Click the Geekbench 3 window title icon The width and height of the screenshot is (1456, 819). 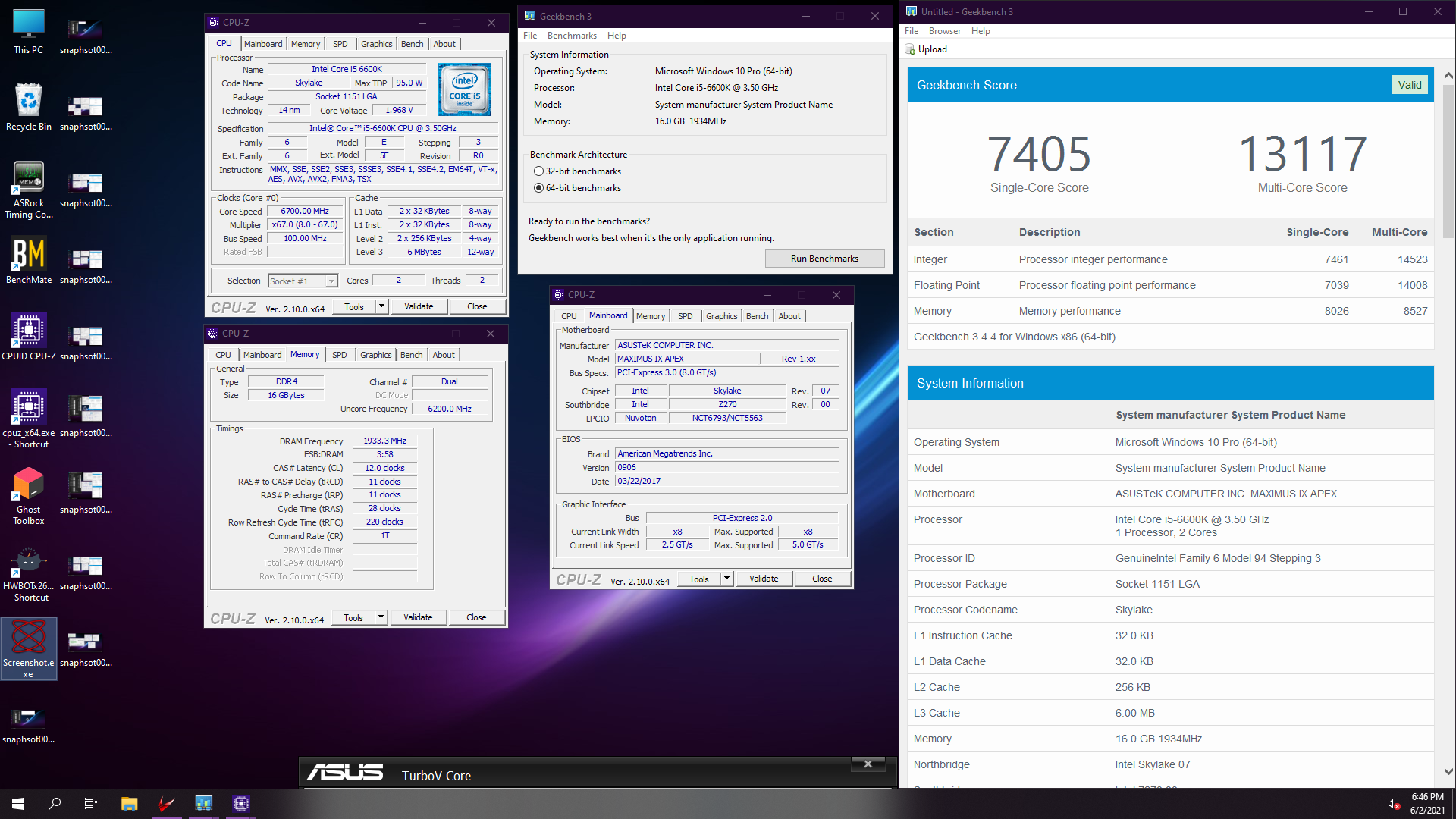(530, 16)
